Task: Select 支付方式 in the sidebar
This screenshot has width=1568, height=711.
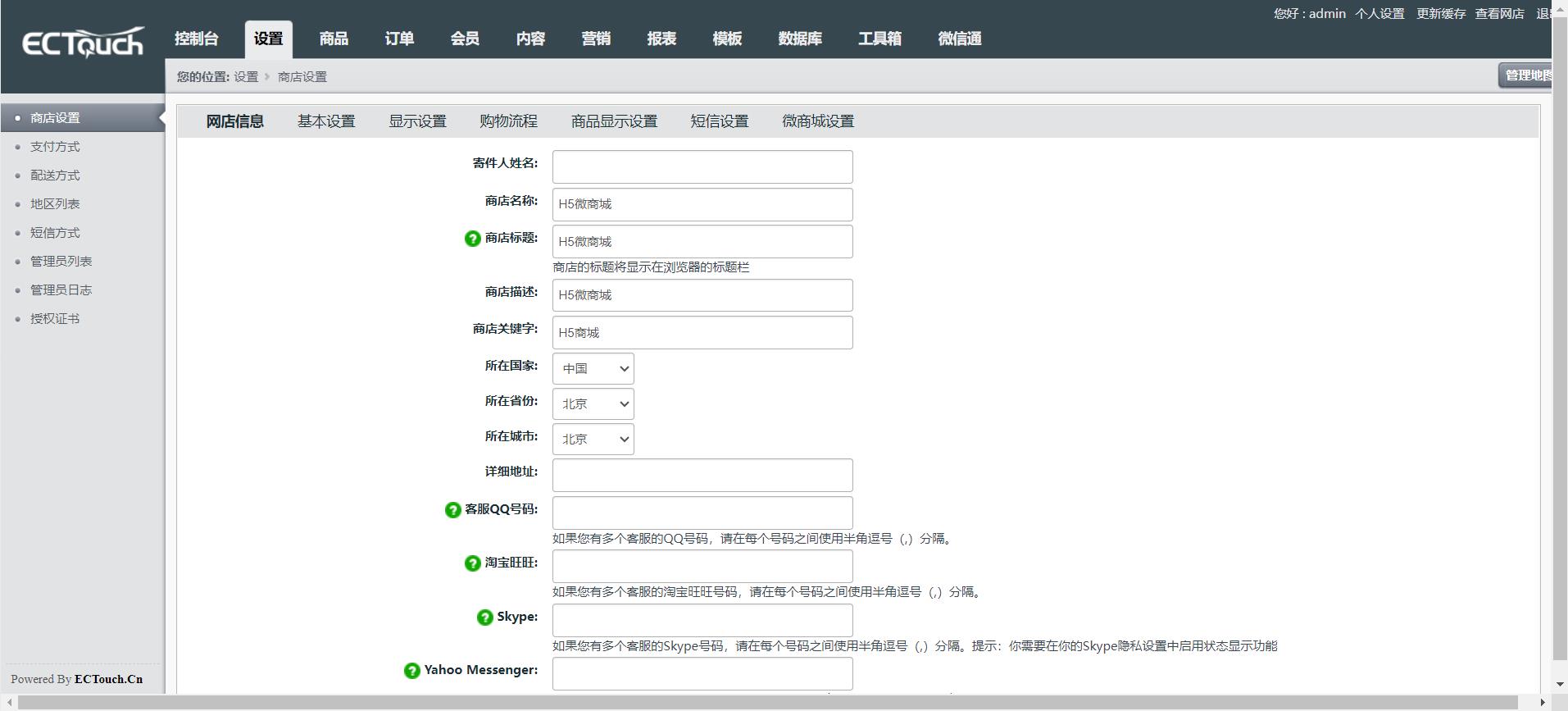Action: click(55, 147)
